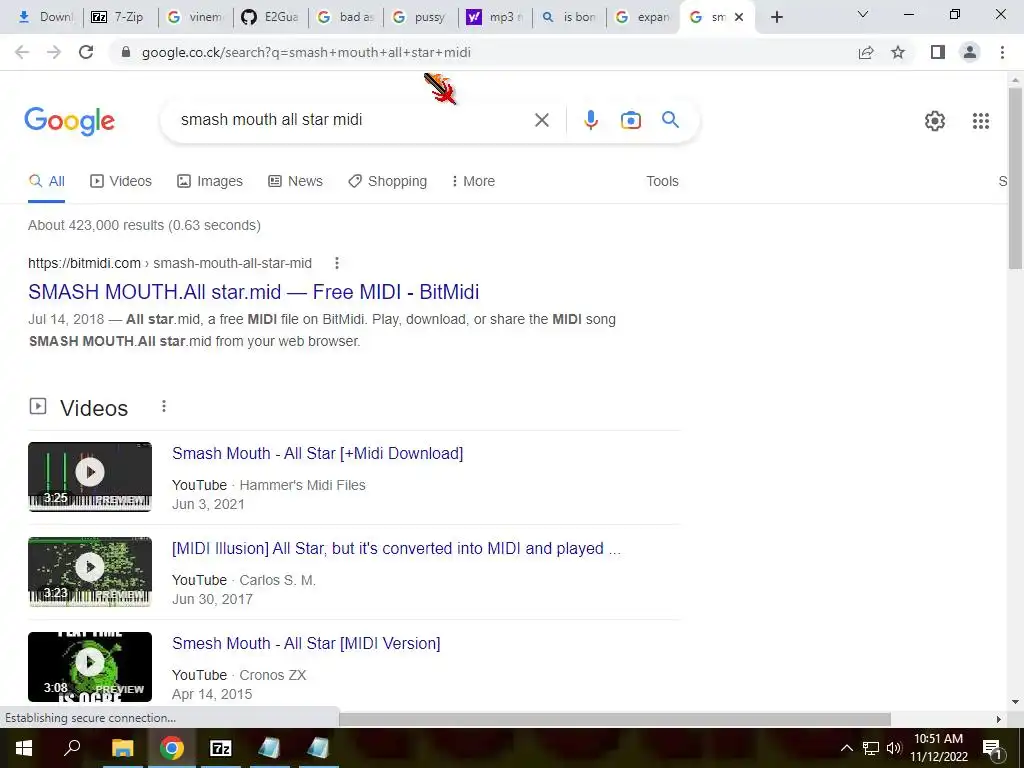Expand the More search filters
This screenshot has height=768, width=1024.
coord(473,181)
